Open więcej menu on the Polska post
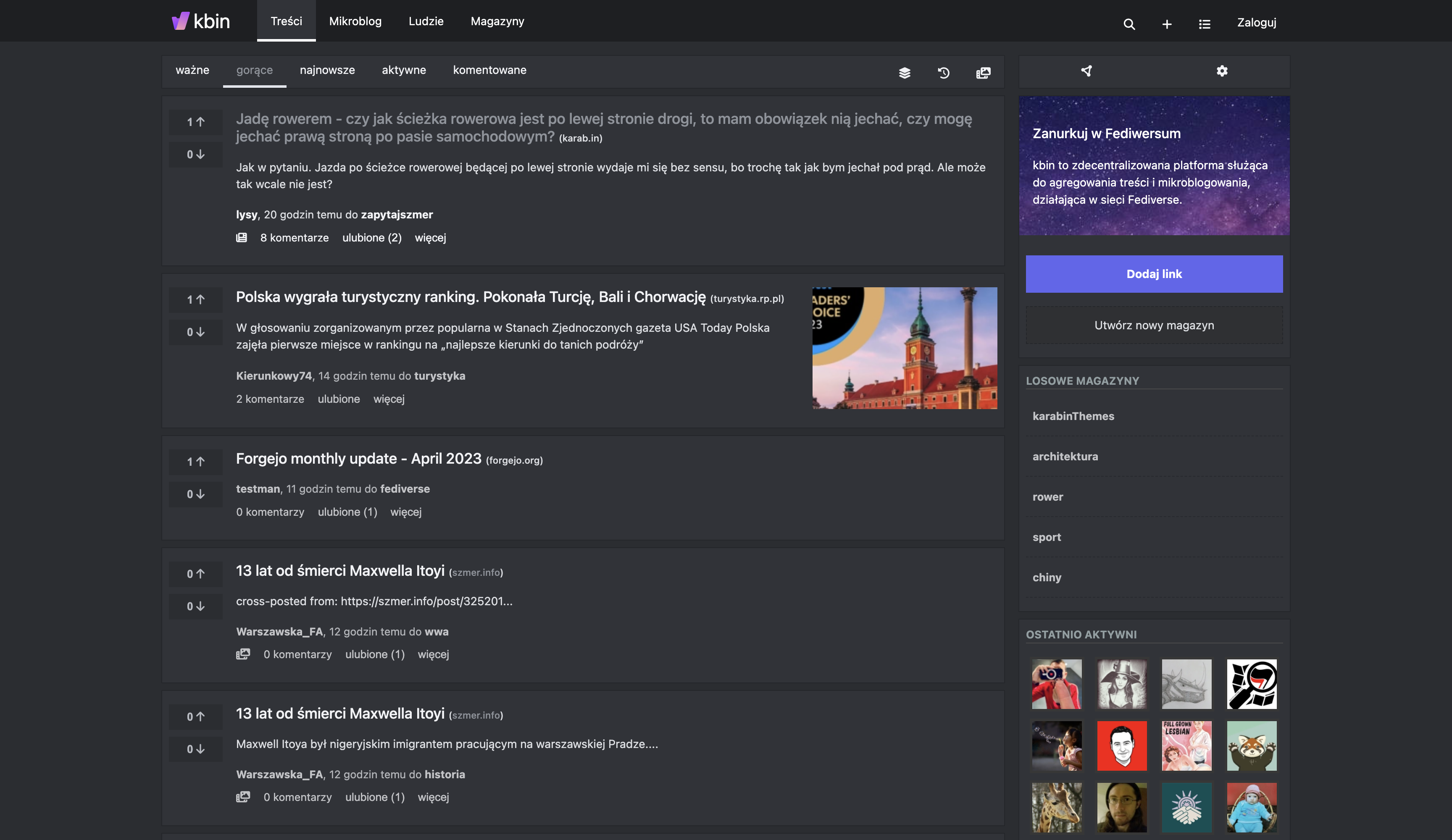The width and height of the screenshot is (1452, 840). 389,399
